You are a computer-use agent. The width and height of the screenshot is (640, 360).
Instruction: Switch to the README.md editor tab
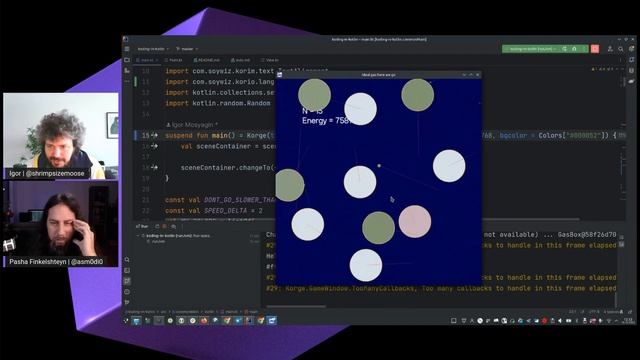coord(207,60)
